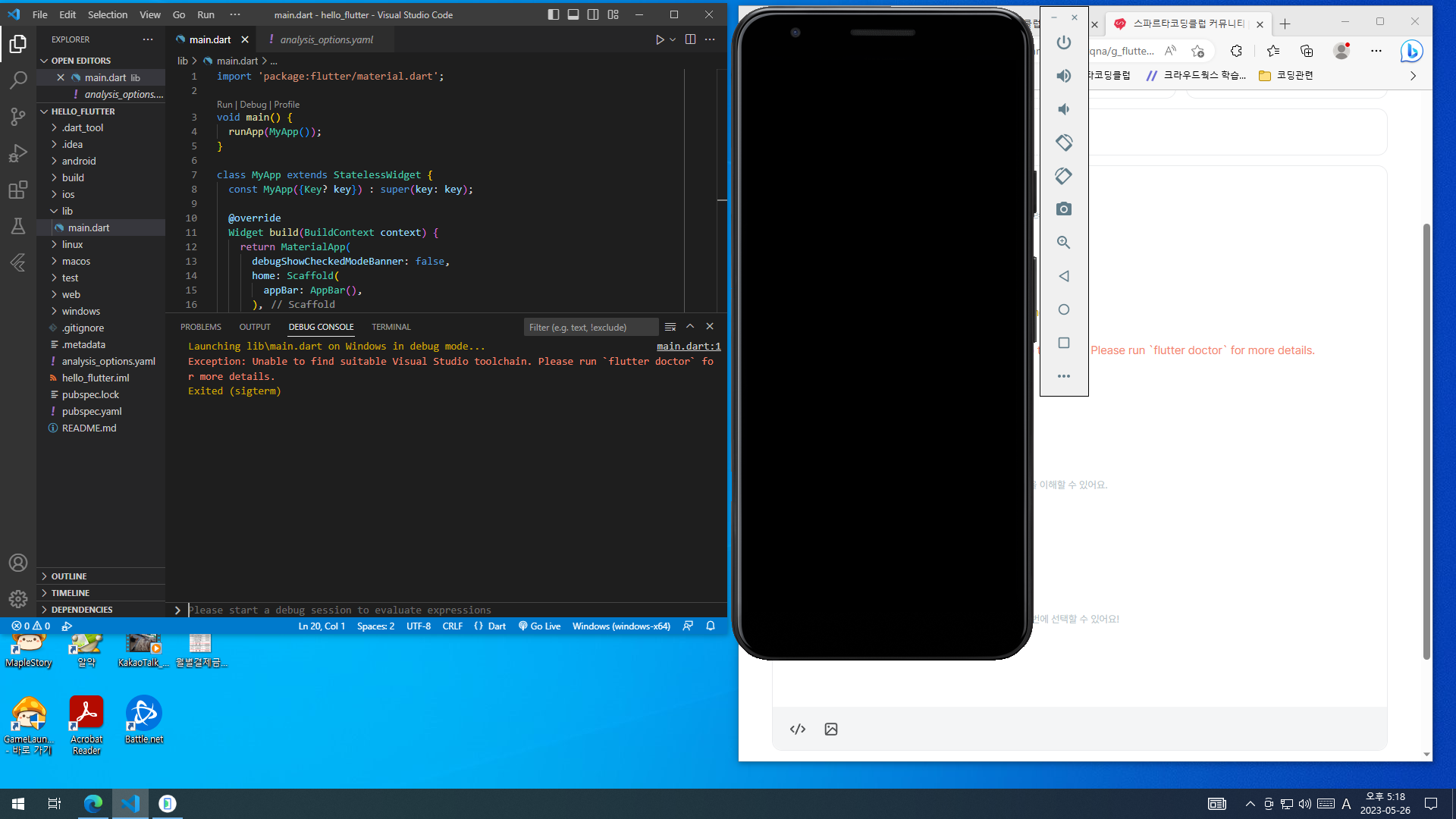The width and height of the screenshot is (1456, 819).
Task: Open the Extensions view
Action: point(18,189)
